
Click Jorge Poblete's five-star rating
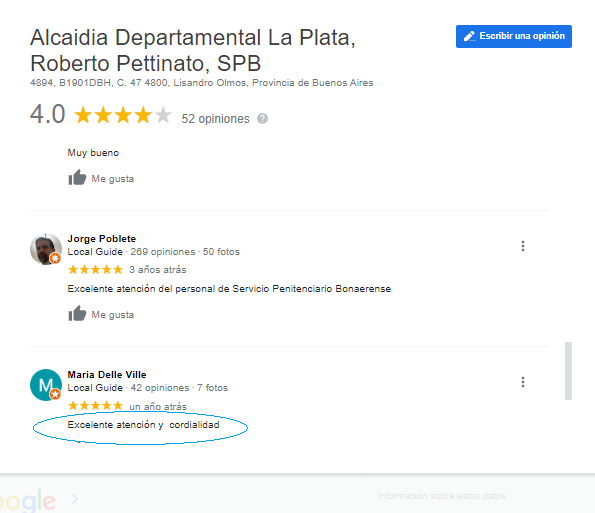coord(95,270)
